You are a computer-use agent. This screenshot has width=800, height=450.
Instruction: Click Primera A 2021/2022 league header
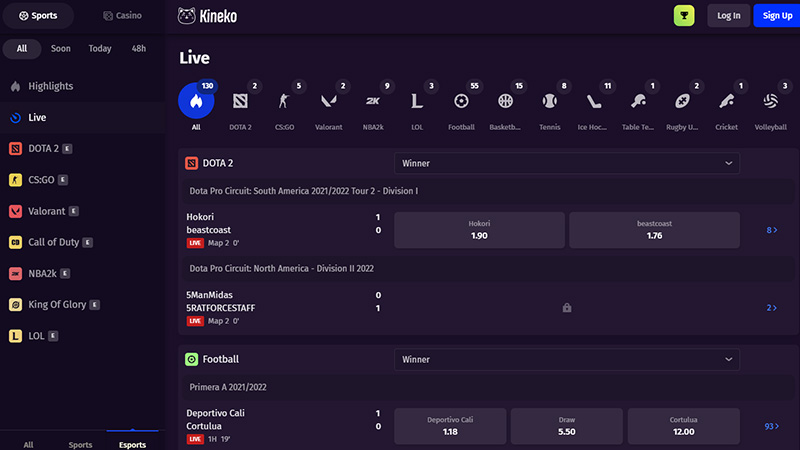(488, 387)
